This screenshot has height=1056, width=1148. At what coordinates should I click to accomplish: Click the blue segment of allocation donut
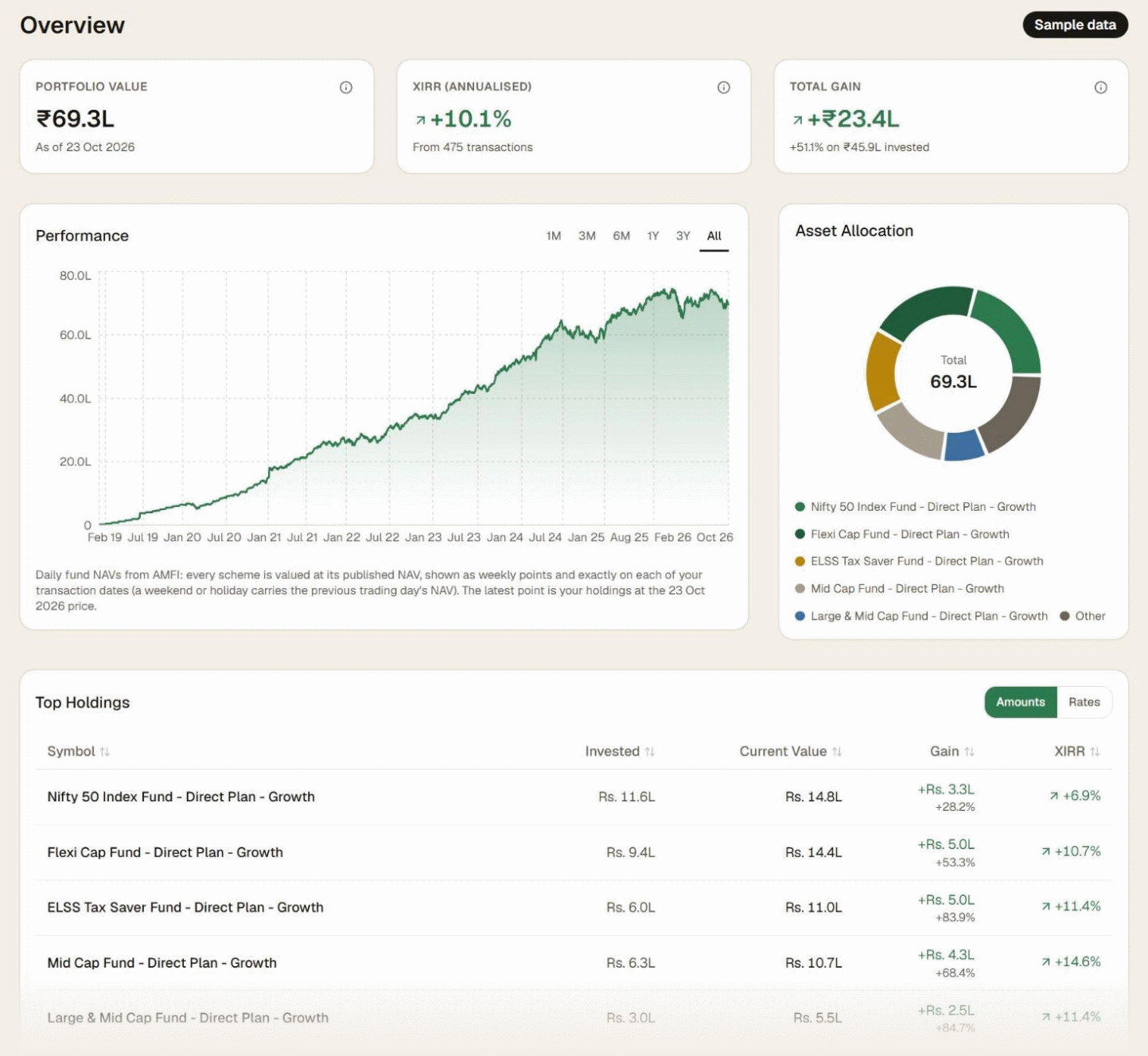point(964,446)
